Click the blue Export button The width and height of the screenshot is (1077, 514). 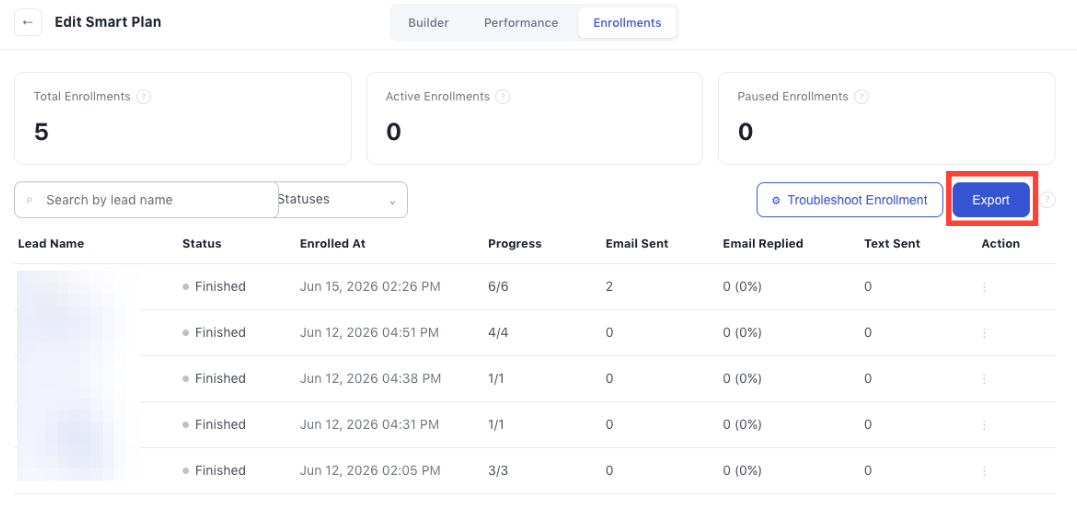991,200
